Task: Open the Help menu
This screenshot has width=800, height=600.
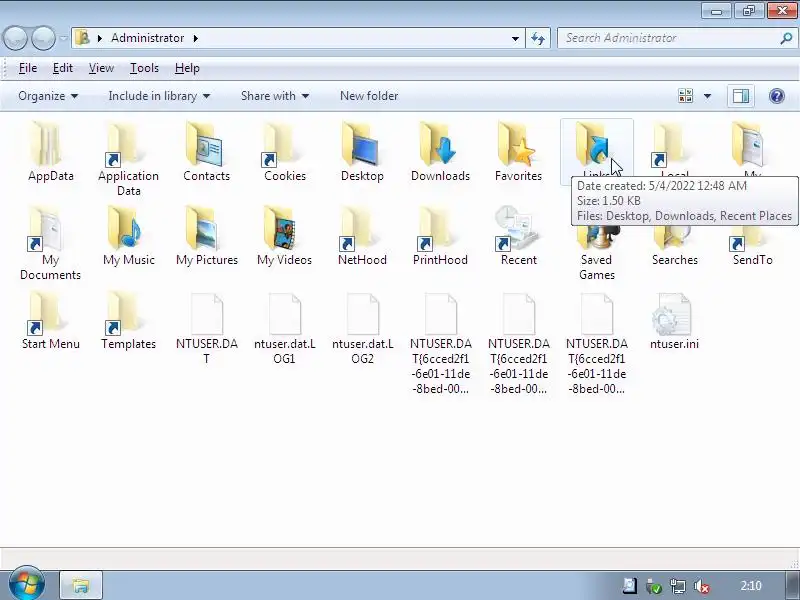Action: [187, 68]
